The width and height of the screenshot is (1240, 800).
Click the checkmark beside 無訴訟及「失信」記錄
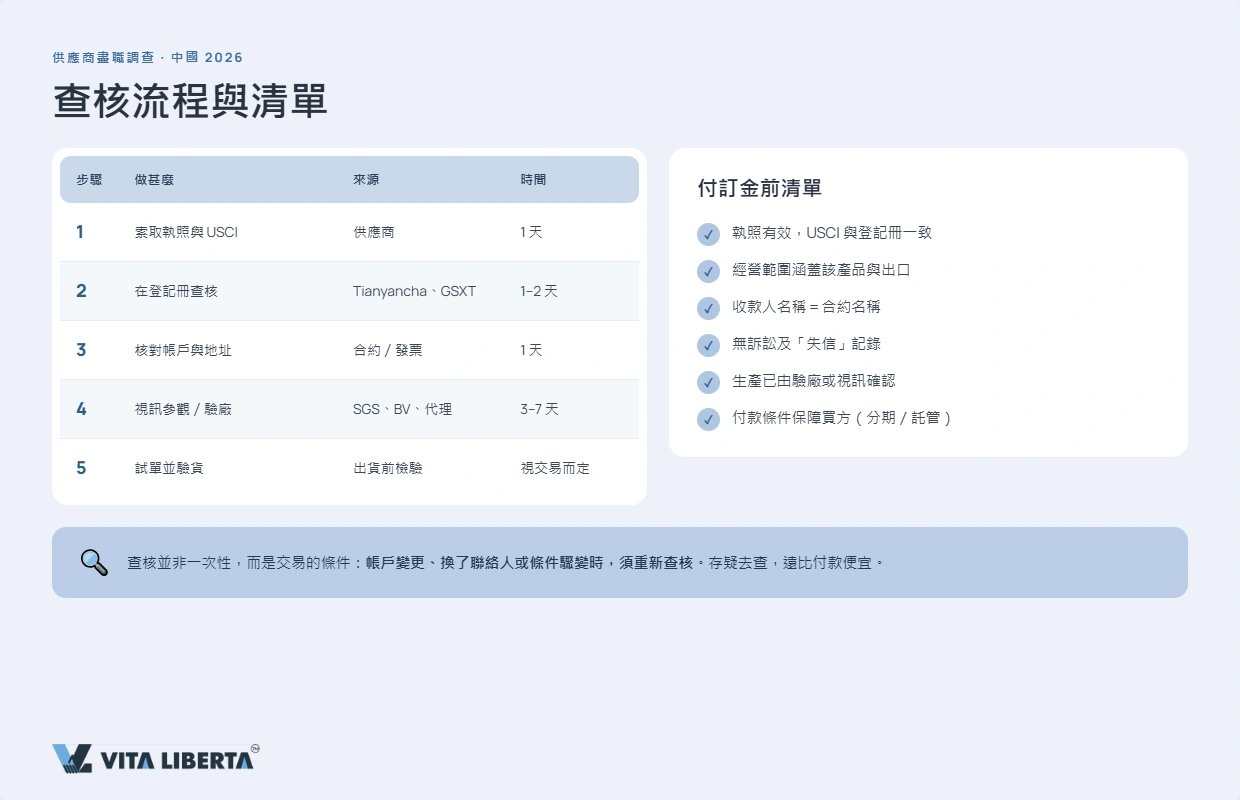tap(708, 345)
